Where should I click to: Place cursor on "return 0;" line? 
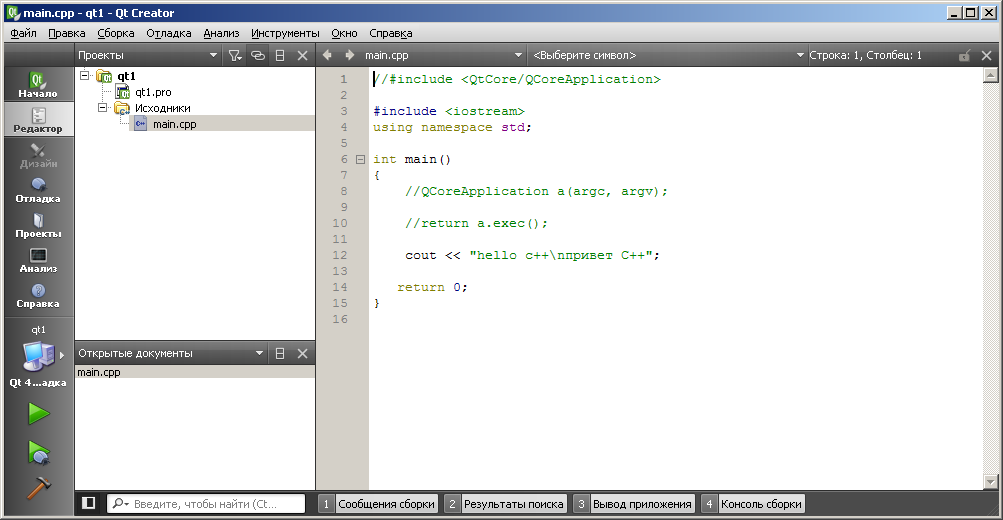432,287
